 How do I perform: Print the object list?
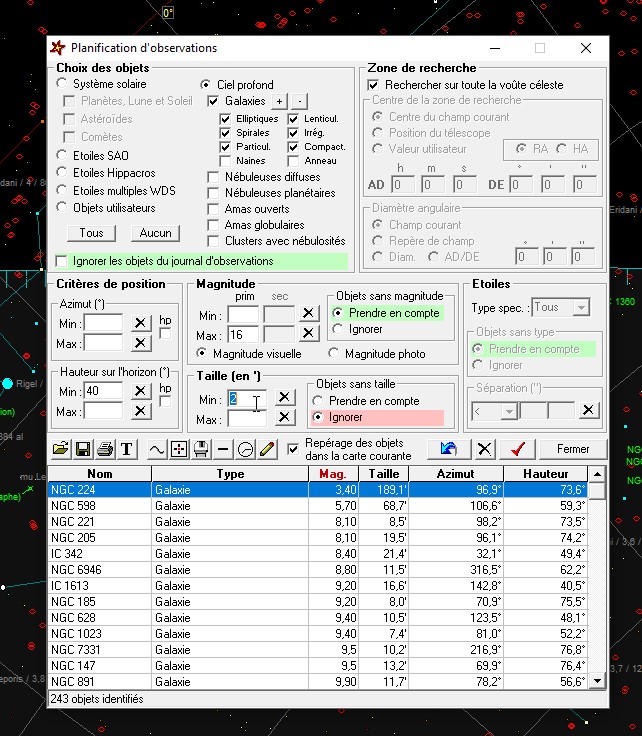click(x=105, y=449)
